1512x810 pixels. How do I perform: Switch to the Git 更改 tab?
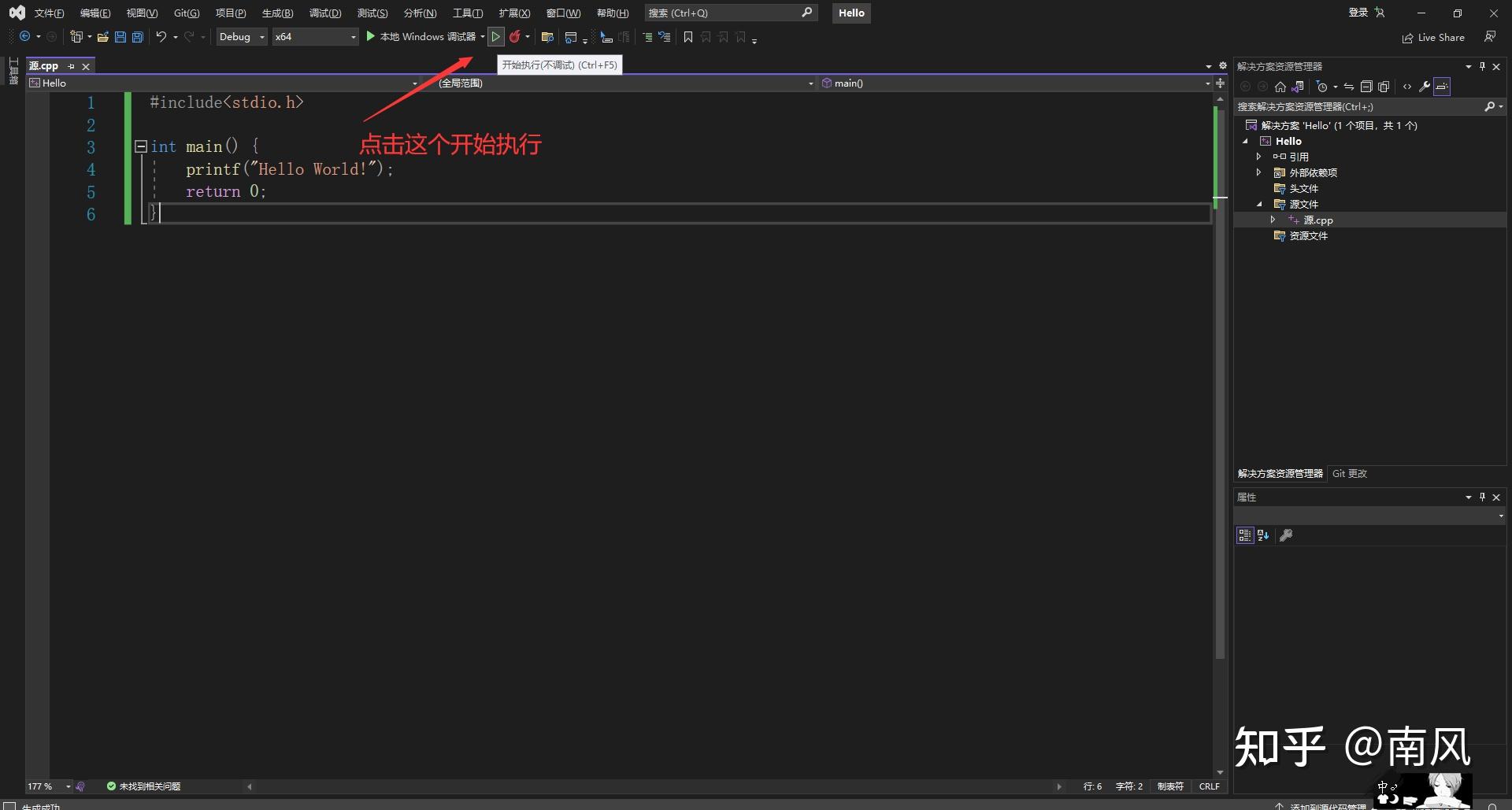point(1349,473)
